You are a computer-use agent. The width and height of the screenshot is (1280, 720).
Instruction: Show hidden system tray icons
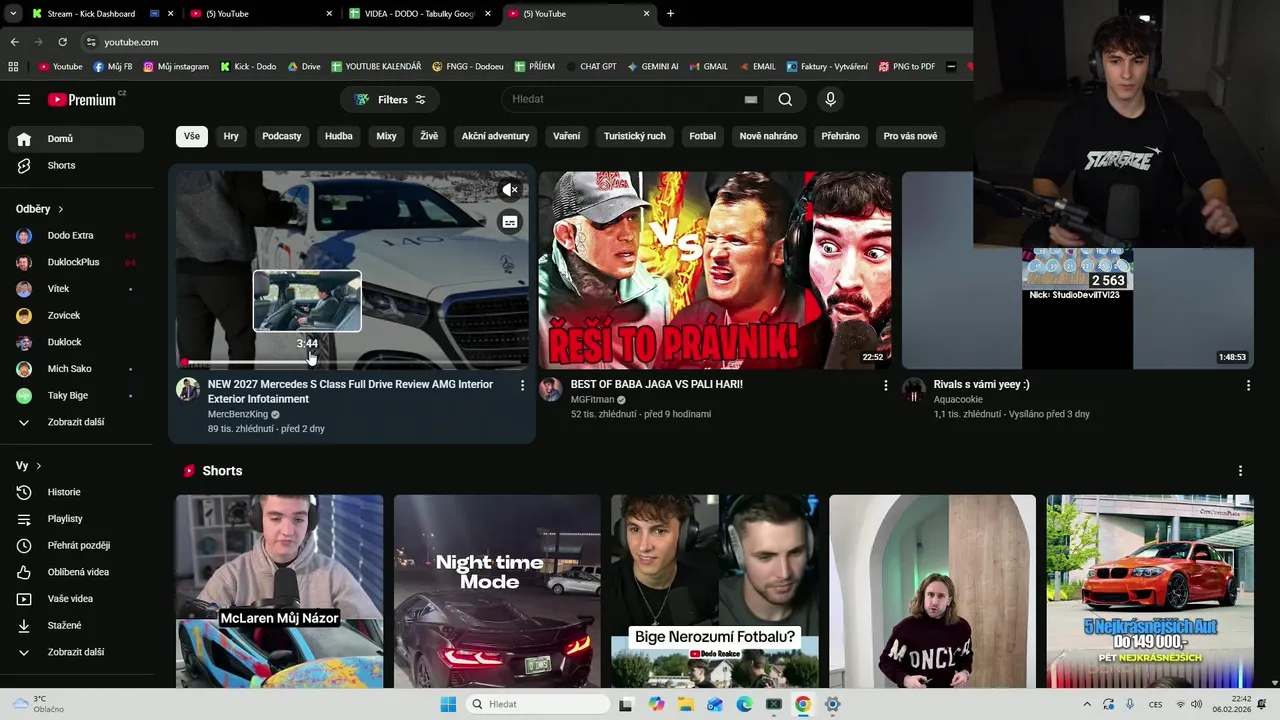1087,704
